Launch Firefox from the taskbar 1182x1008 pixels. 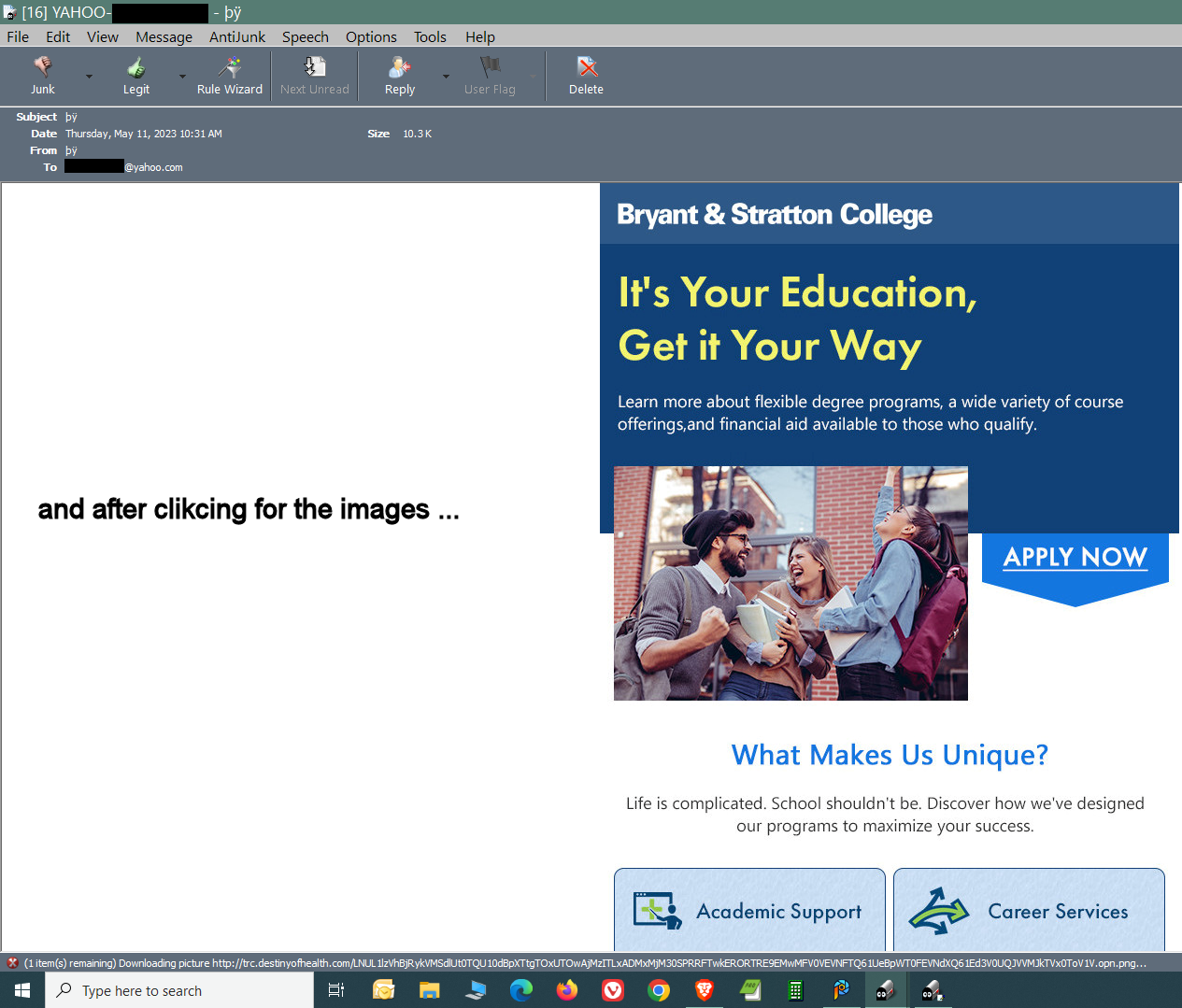click(567, 990)
